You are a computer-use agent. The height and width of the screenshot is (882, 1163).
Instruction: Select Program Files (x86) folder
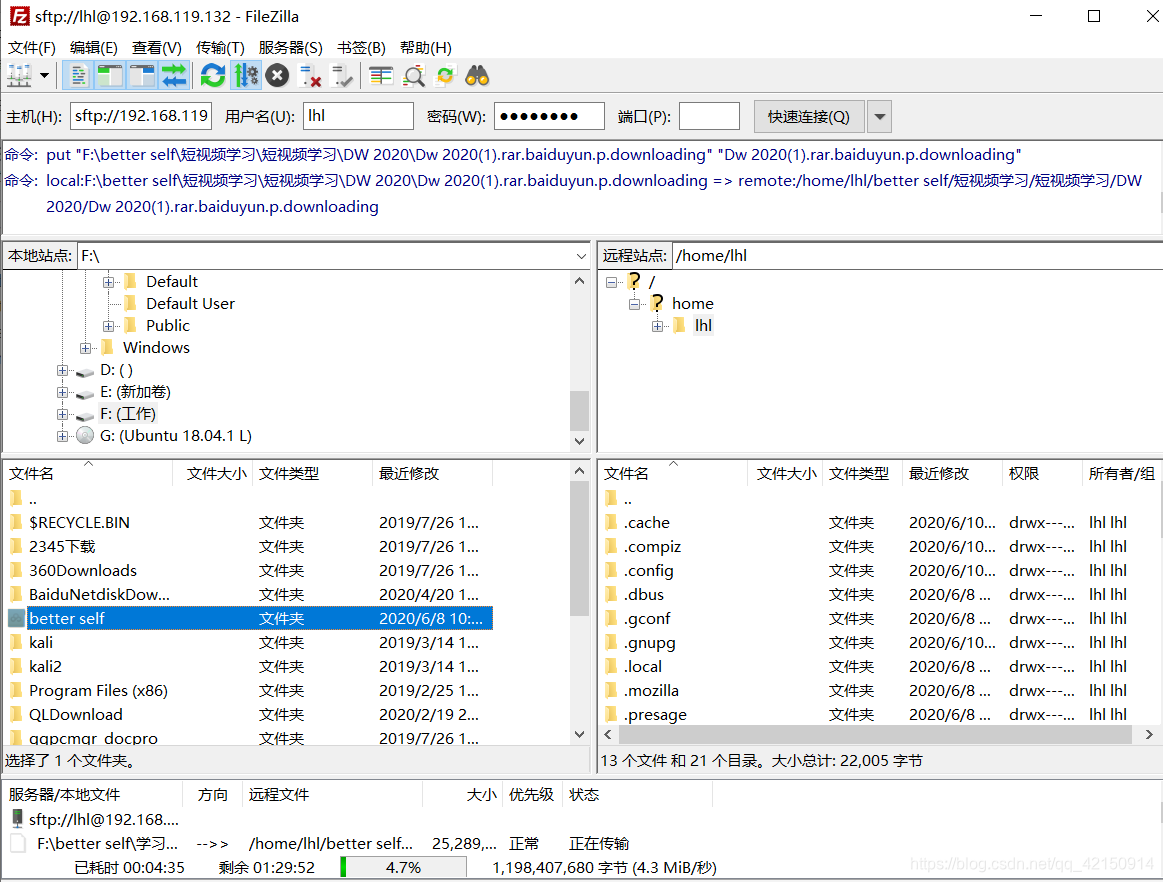(x=249, y=691)
